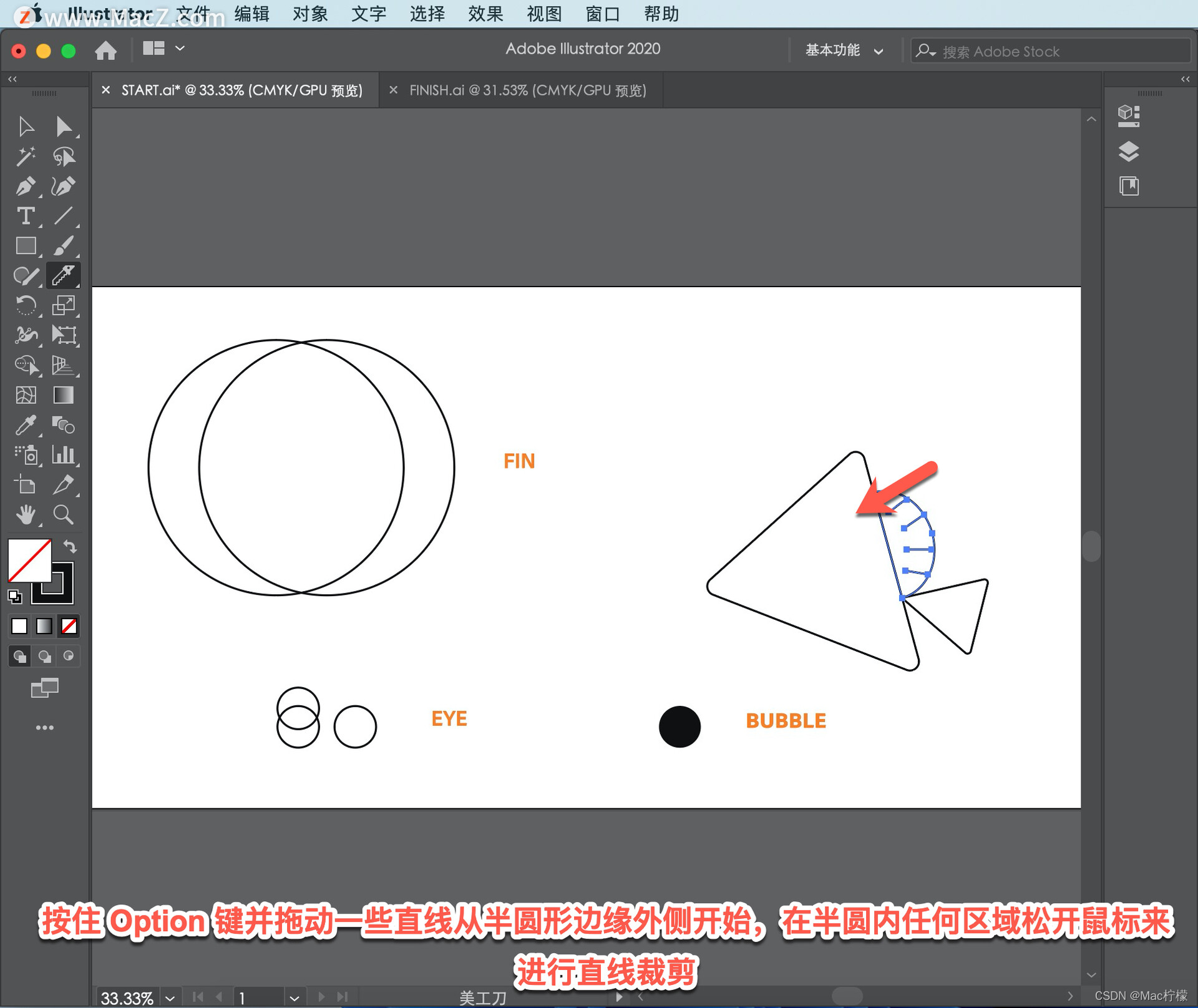This screenshot has height=1008, width=1198.
Task: Swap fill and stroke colors
Action: 70,547
